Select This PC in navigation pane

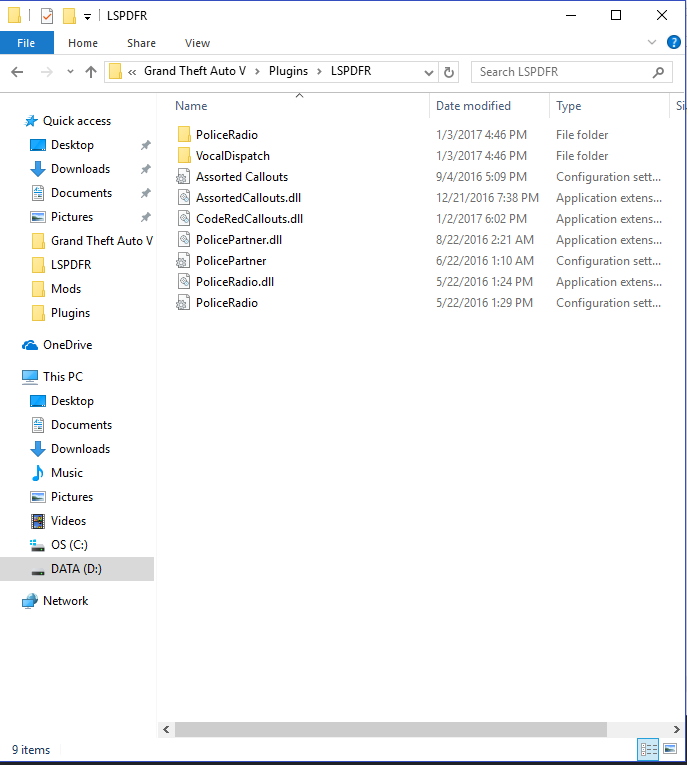point(62,377)
